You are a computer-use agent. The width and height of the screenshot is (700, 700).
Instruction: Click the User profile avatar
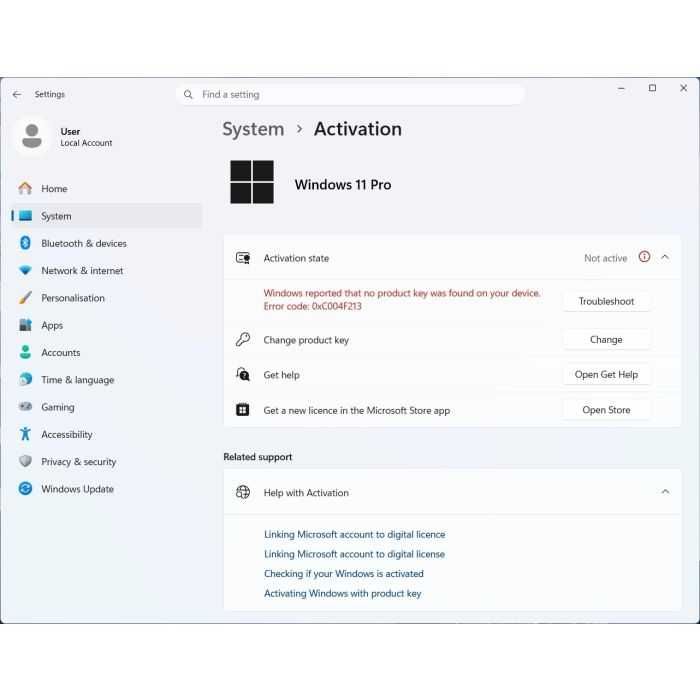click(x=32, y=137)
